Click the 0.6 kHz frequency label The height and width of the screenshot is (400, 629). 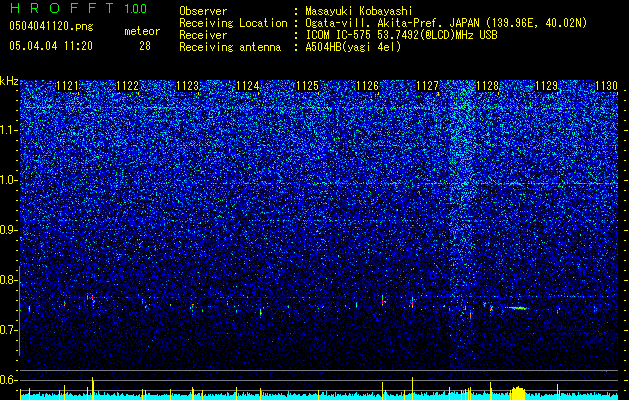click(x=8, y=380)
